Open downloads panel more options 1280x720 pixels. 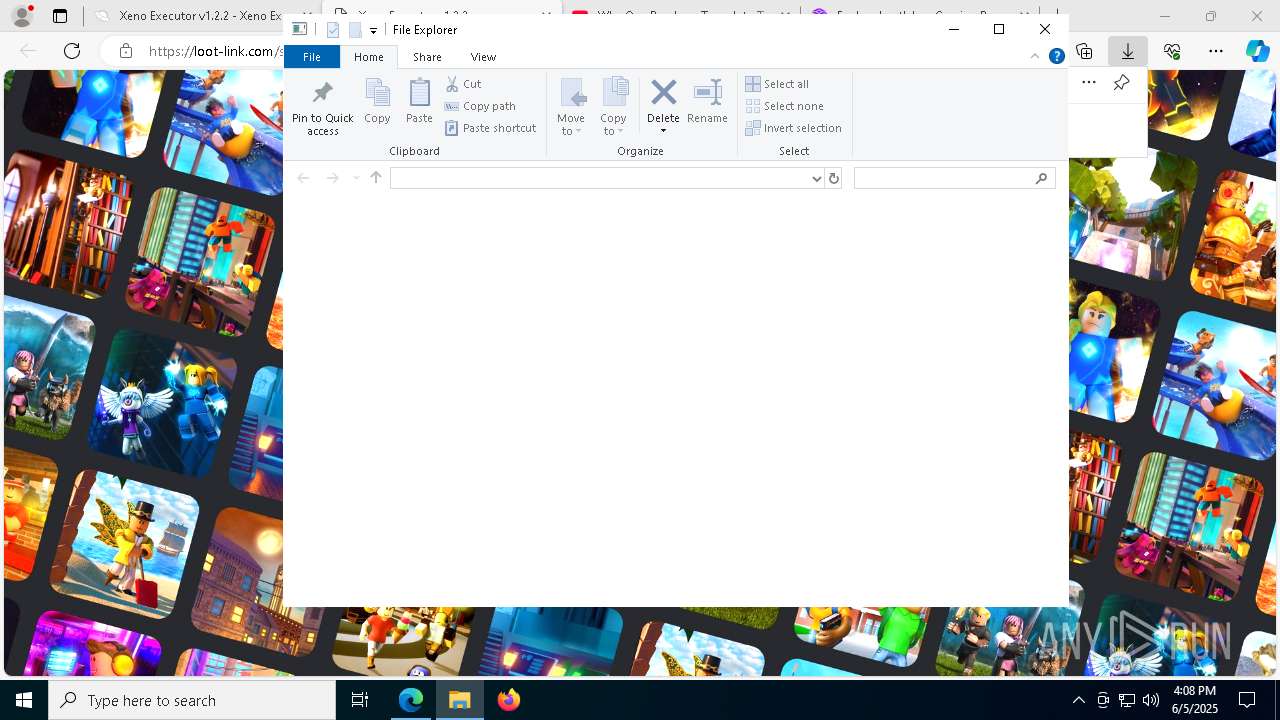tap(1089, 83)
